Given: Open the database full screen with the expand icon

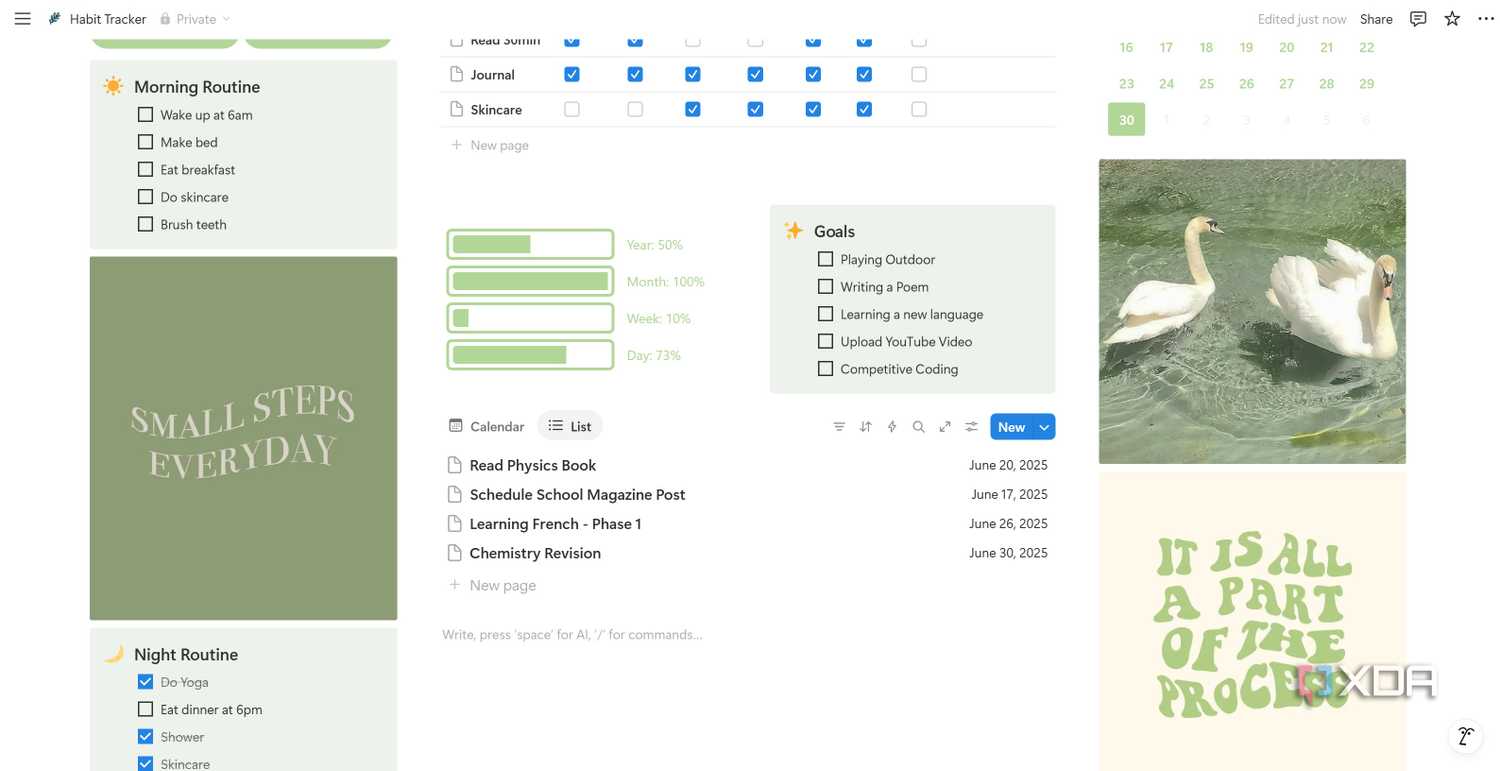Looking at the screenshot, I should 945,427.
